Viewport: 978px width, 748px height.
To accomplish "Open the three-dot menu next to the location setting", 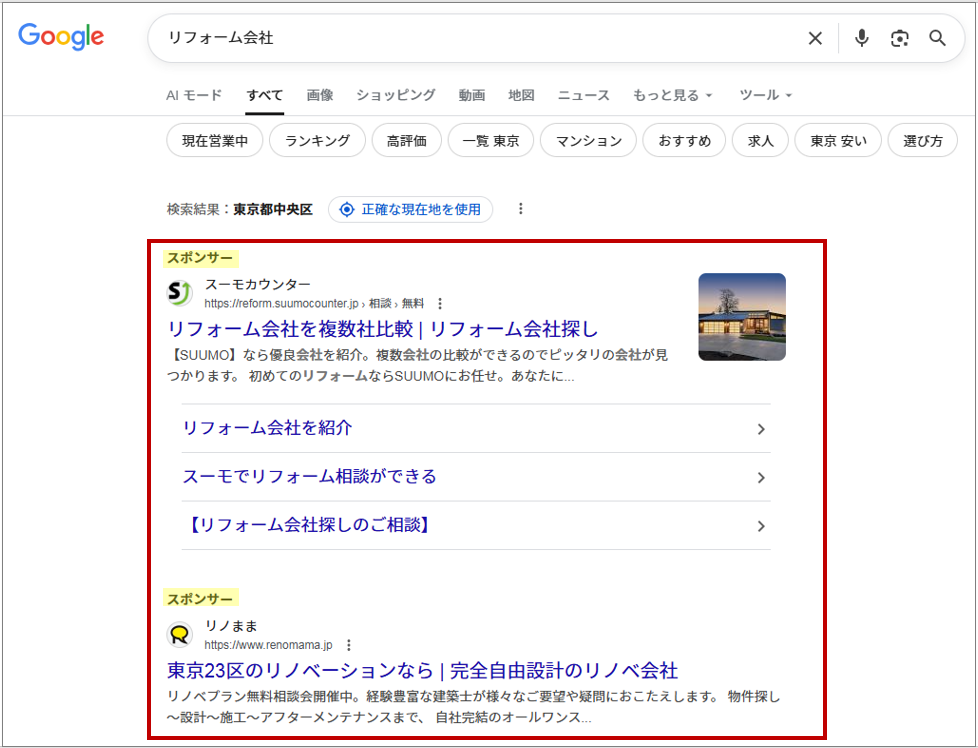I will coord(520,209).
